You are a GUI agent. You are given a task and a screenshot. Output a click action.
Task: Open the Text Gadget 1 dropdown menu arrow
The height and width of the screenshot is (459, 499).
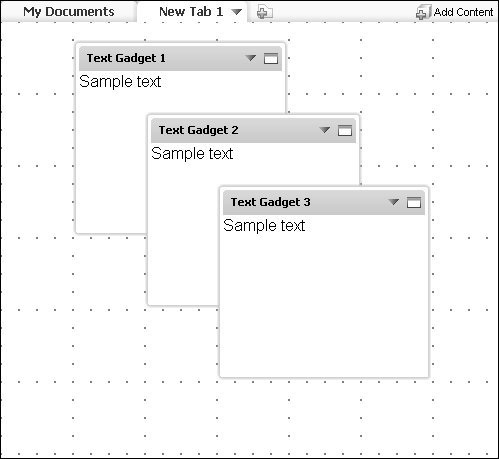[x=250, y=58]
